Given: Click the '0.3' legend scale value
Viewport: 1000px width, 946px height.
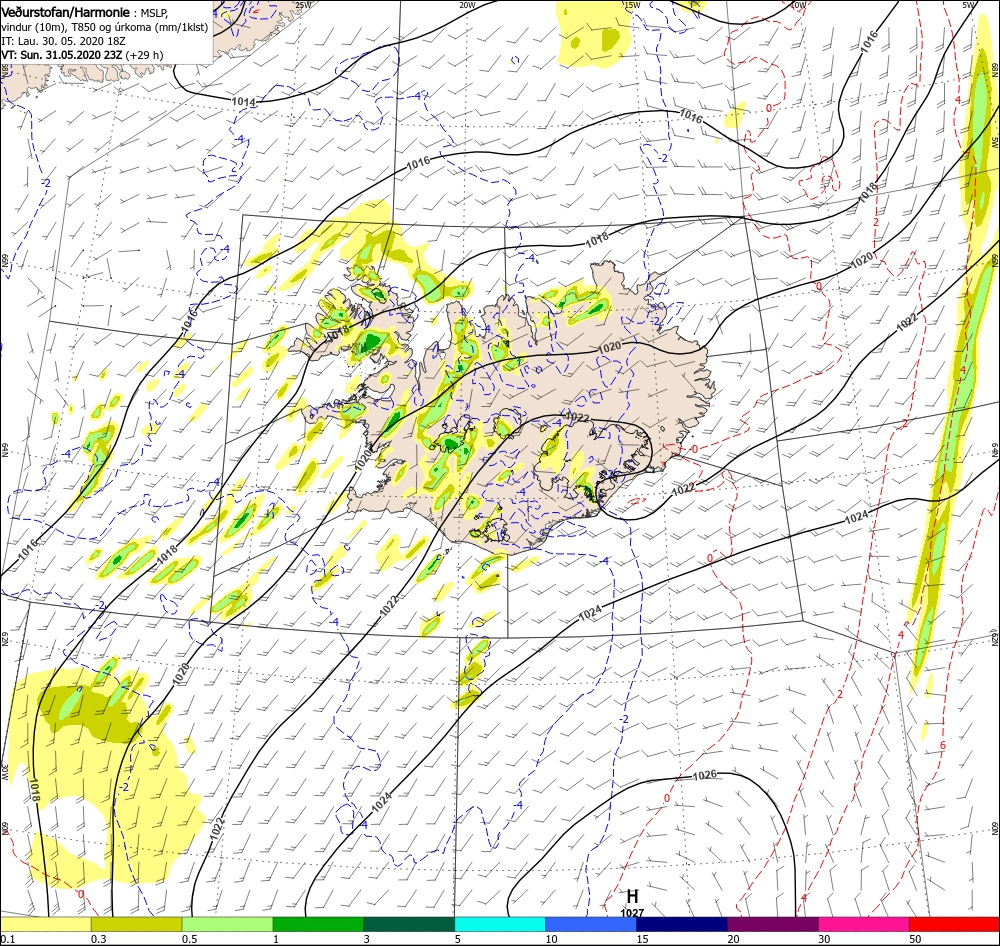Looking at the screenshot, I should [x=98, y=939].
